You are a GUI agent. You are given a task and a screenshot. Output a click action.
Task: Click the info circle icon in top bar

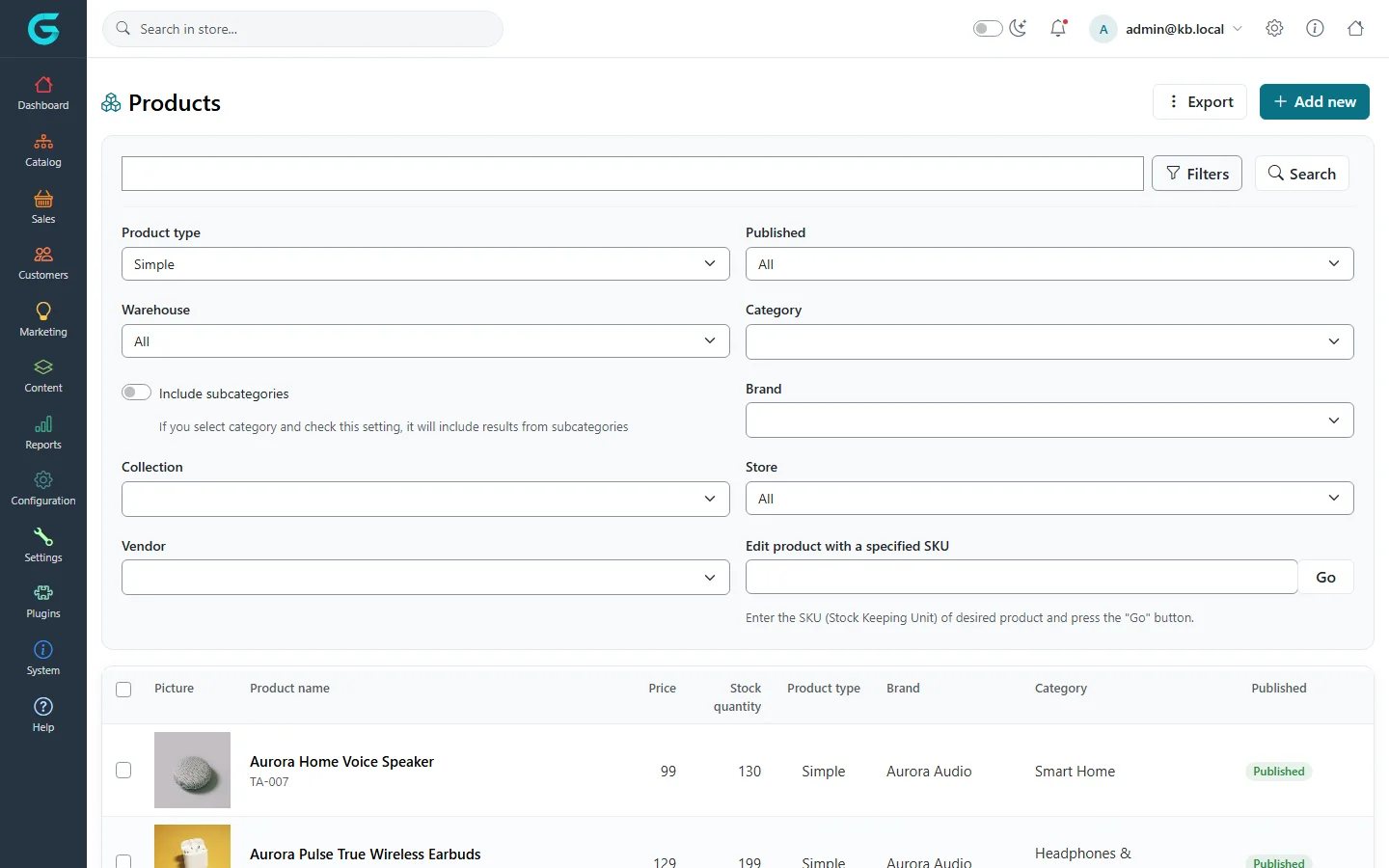pos(1315,28)
